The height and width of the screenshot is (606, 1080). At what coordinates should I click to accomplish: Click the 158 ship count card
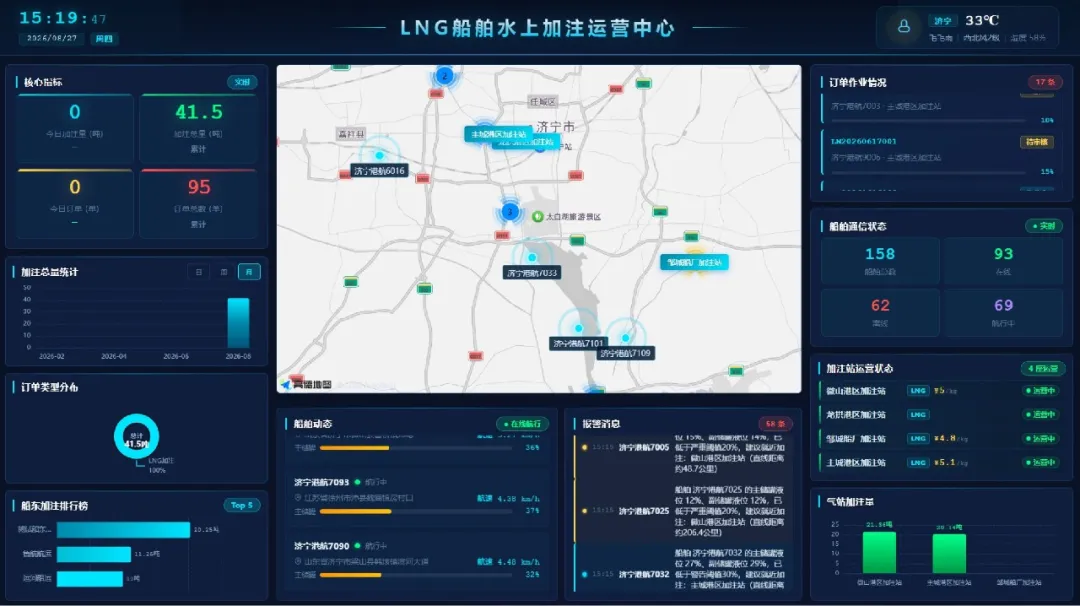pyautogui.click(x=880, y=260)
